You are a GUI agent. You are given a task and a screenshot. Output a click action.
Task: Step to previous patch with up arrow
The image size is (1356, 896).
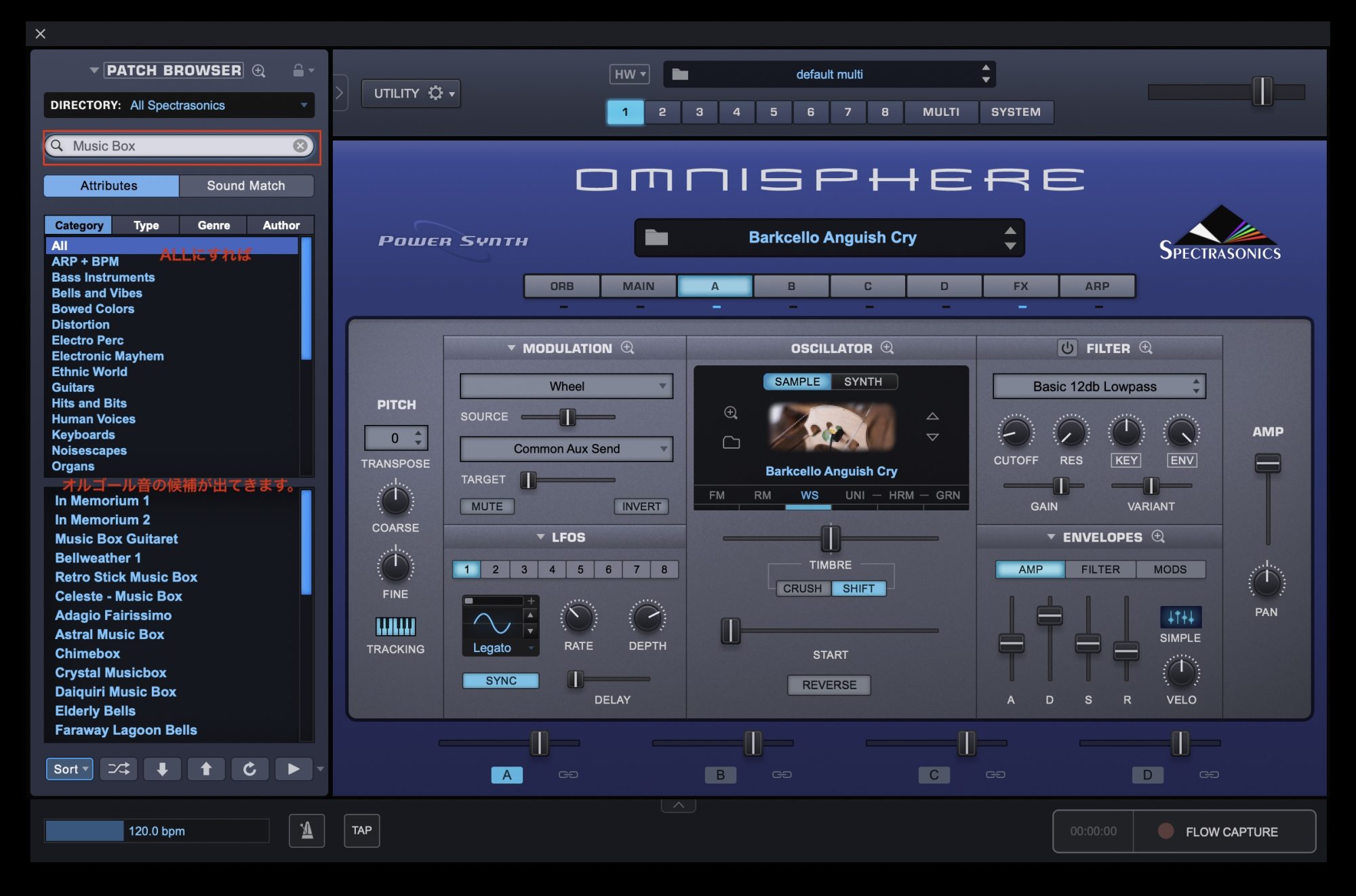click(206, 769)
